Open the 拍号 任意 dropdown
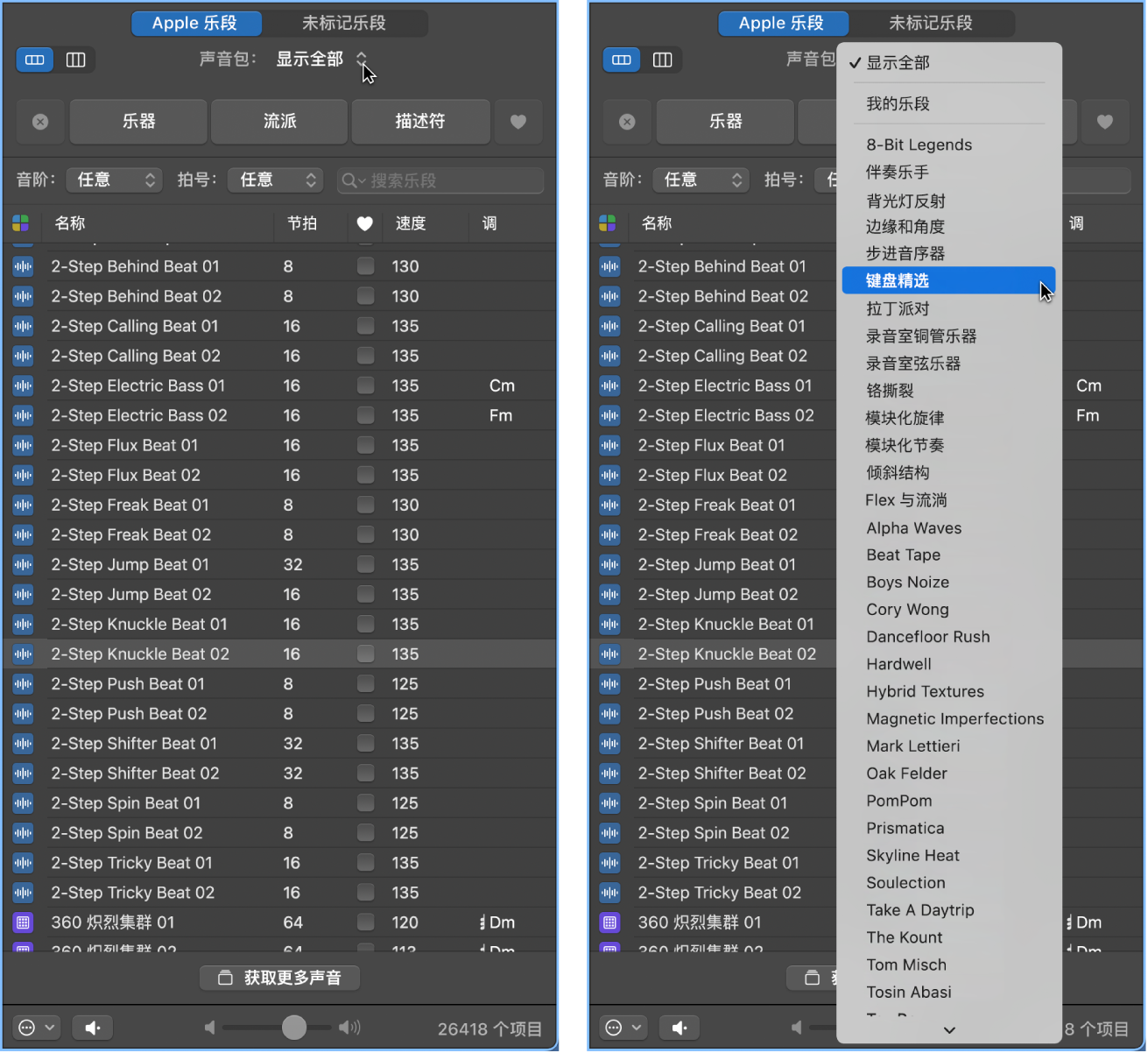Viewport: 1148px width, 1053px height. 275,180
